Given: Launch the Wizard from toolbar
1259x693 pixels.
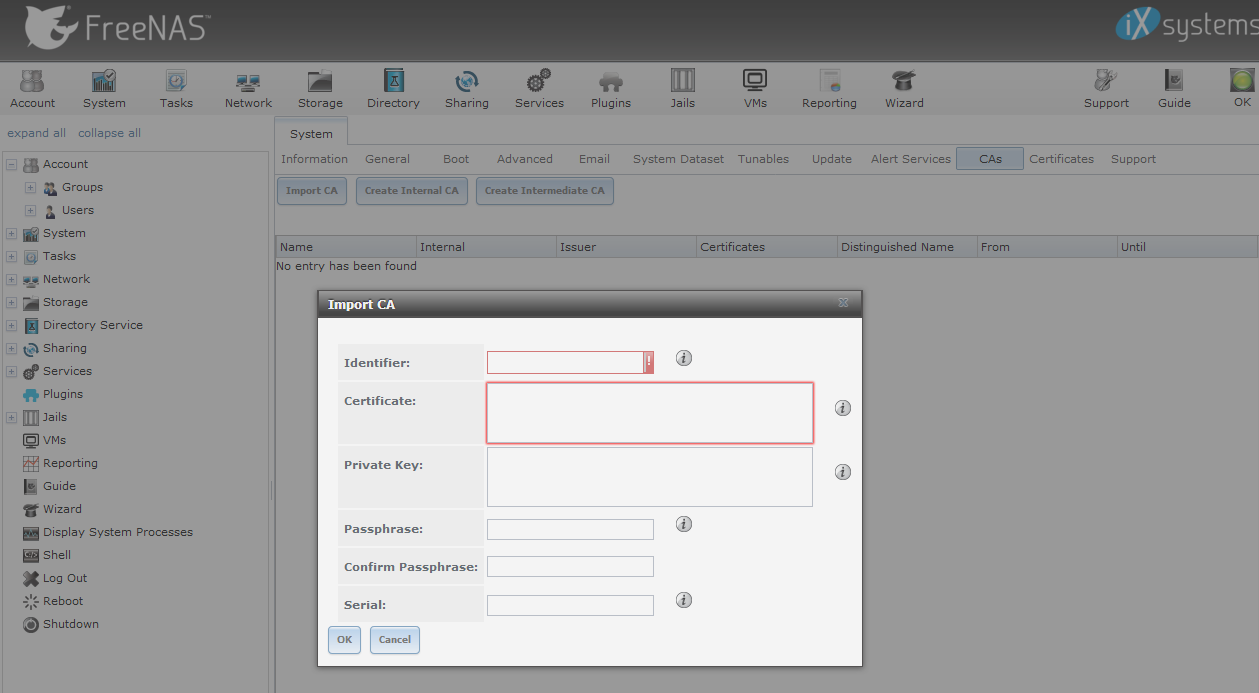Looking at the screenshot, I should tap(904, 89).
